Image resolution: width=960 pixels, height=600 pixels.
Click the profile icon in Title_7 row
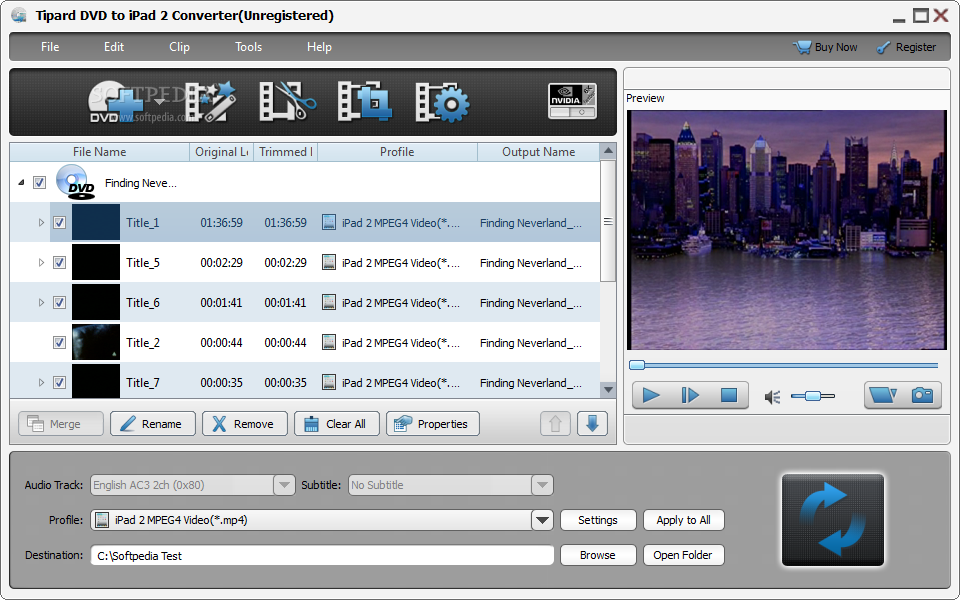coord(329,383)
